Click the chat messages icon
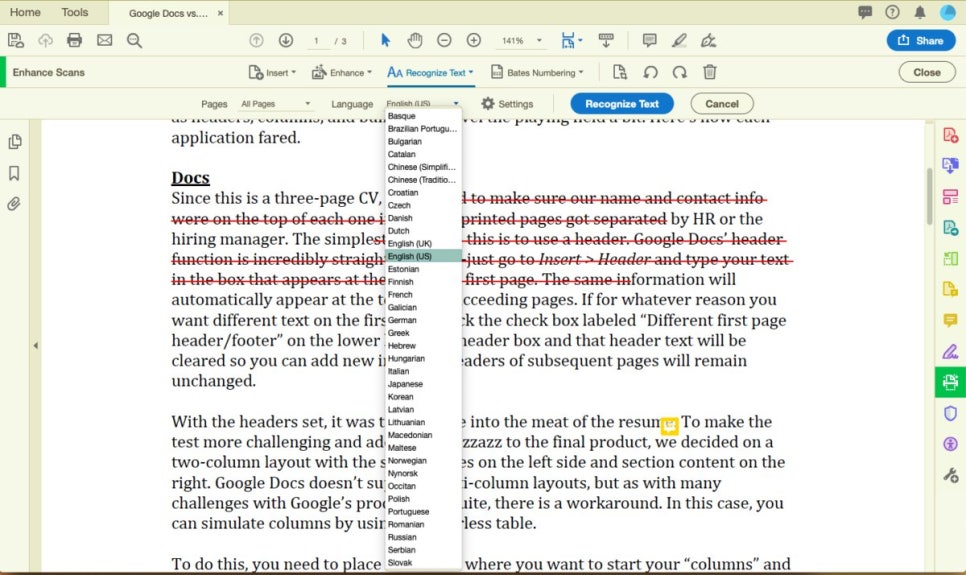The image size is (966, 575). (865, 12)
